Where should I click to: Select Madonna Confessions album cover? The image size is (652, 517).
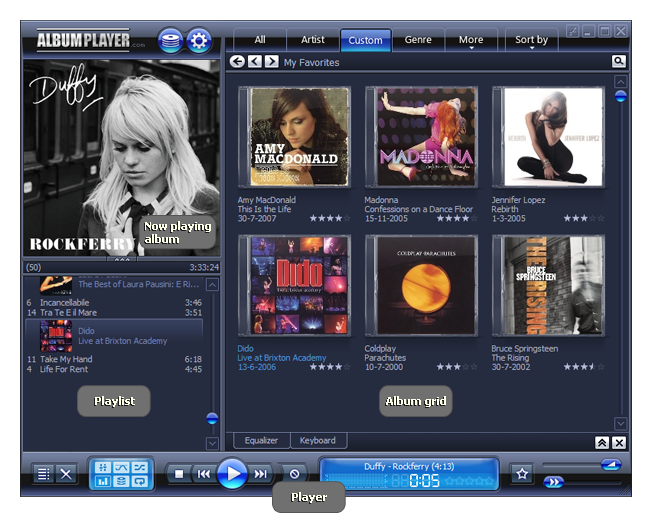click(421, 136)
